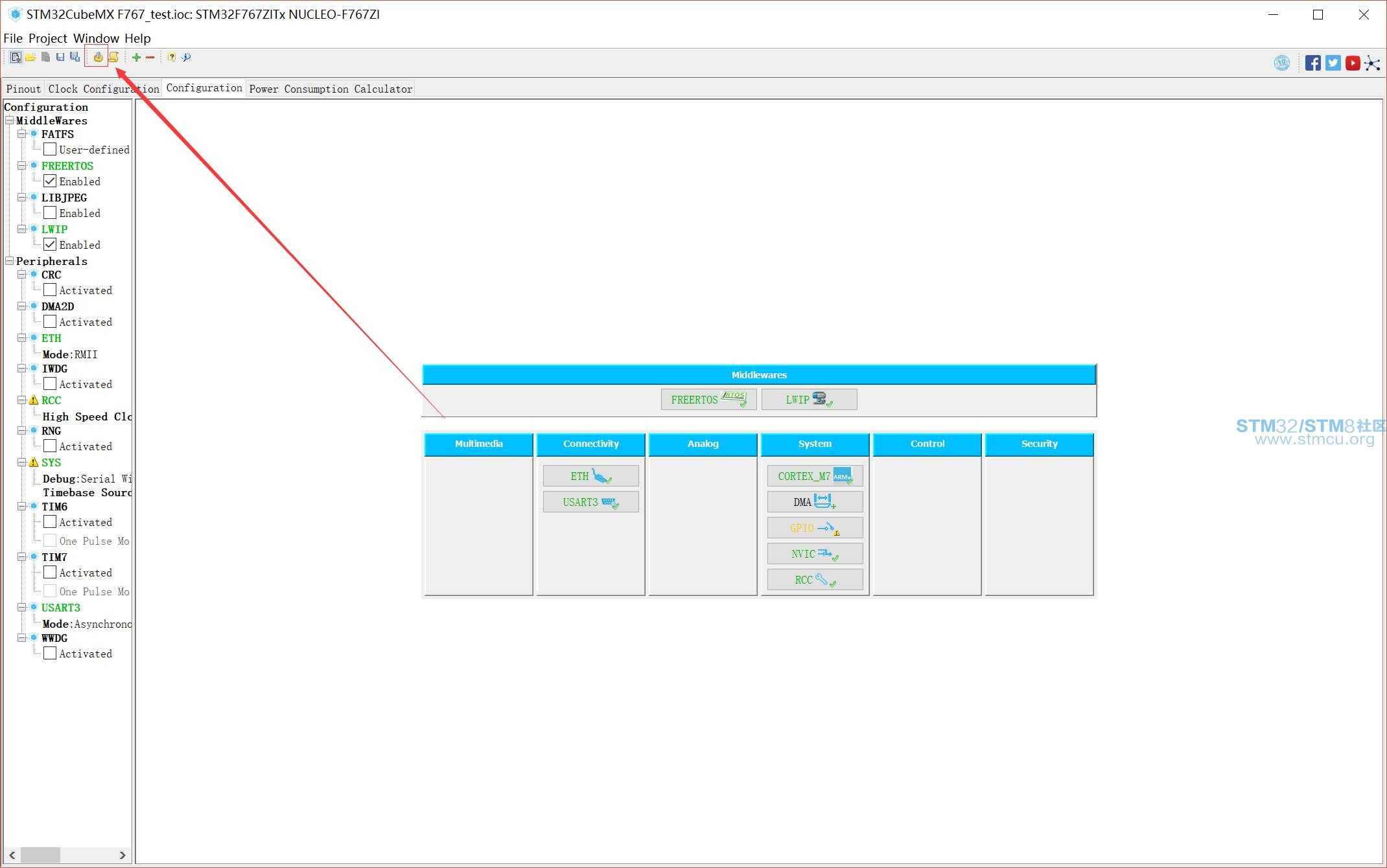Click the round blue 10 badge icon
This screenshot has width=1387, height=868.
coord(1281,63)
